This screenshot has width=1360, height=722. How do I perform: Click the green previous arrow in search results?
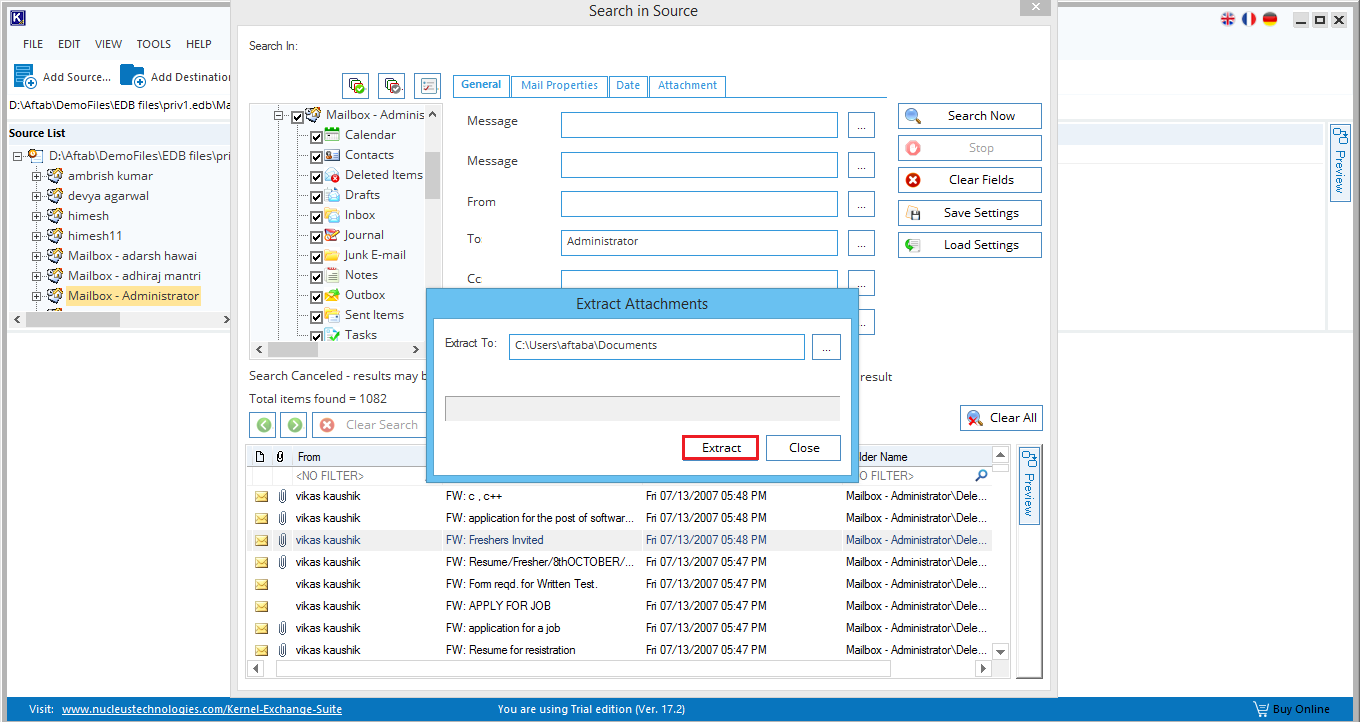click(263, 425)
